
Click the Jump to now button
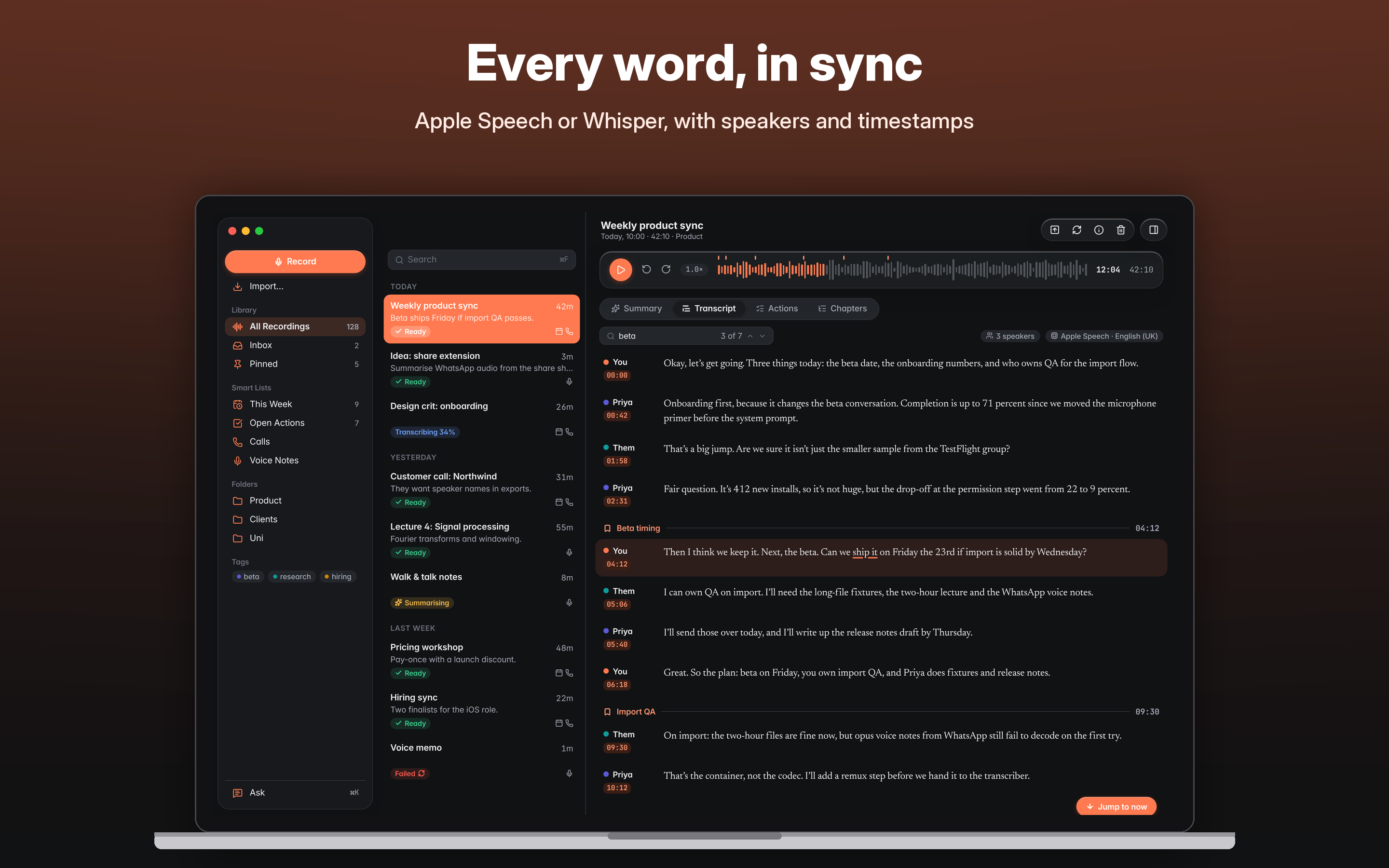pos(1116,806)
